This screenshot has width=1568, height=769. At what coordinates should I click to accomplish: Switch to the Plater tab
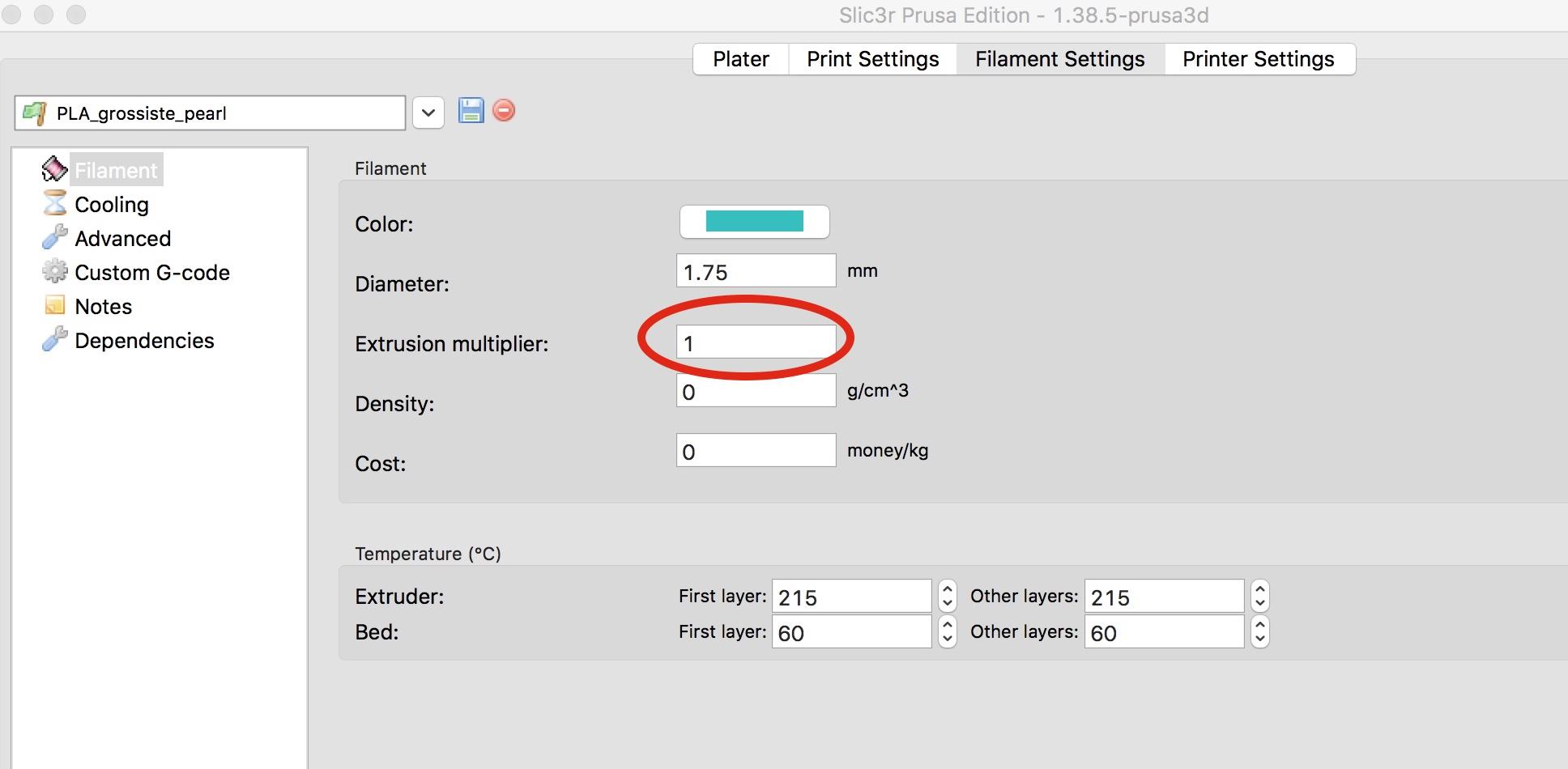click(x=741, y=59)
